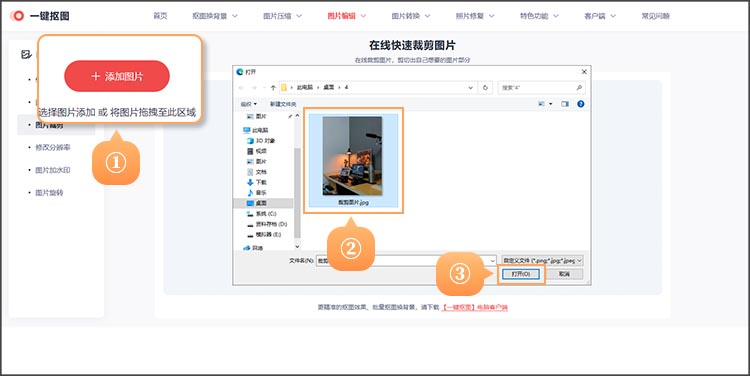Open the 图片编辑 nav menu

pyautogui.click(x=346, y=16)
